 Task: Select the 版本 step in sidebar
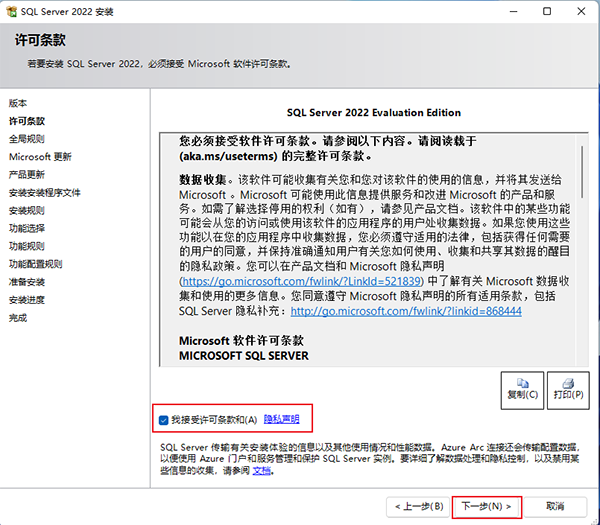[18, 103]
